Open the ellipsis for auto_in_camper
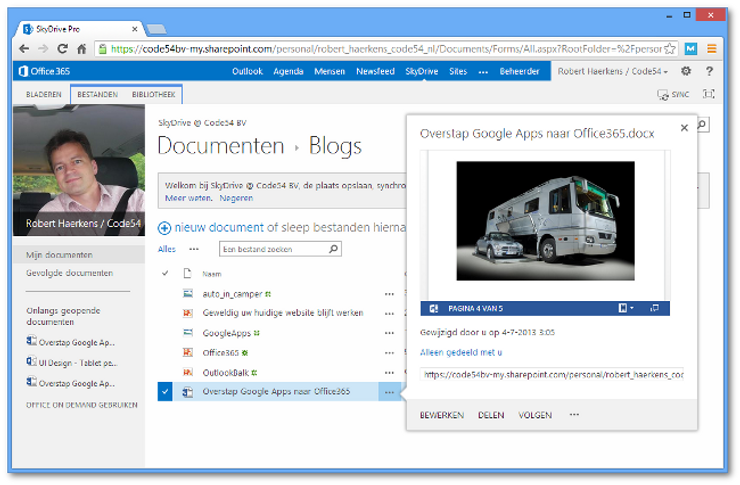 [x=389, y=294]
